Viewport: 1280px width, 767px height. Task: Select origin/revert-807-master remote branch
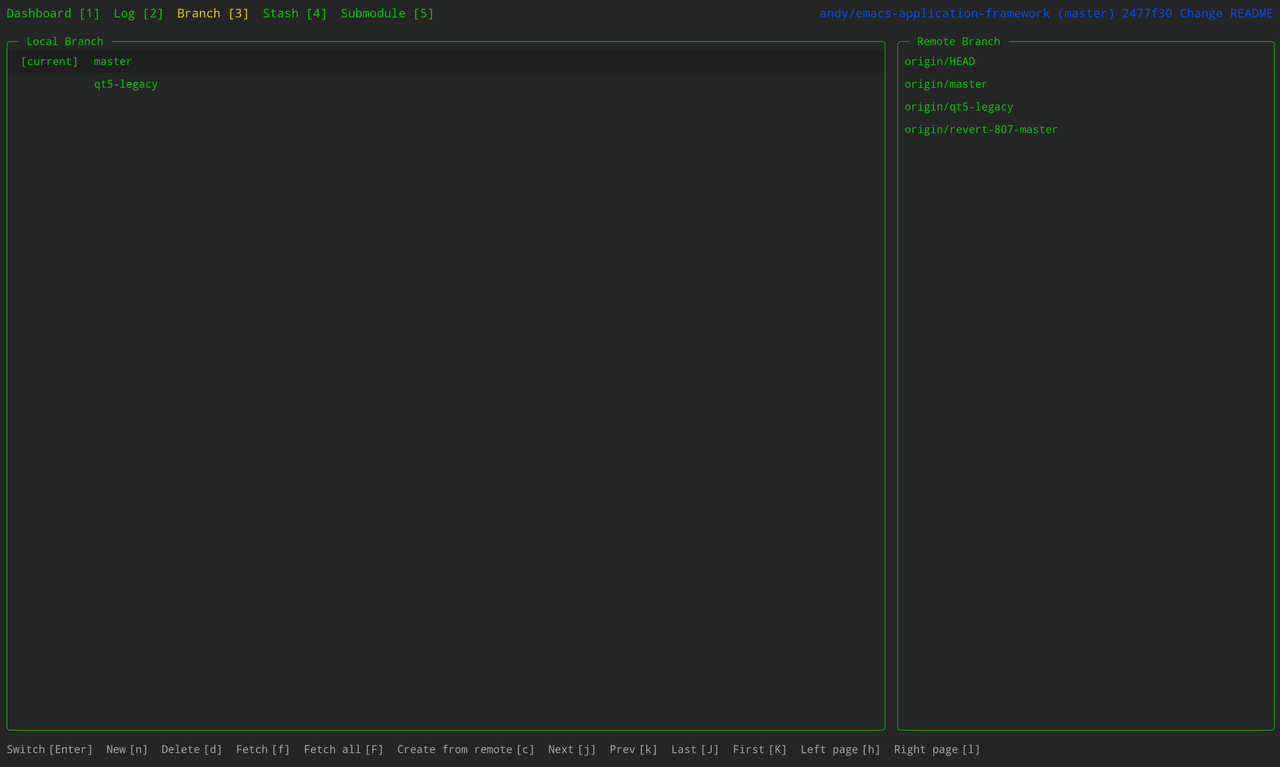(981, 130)
